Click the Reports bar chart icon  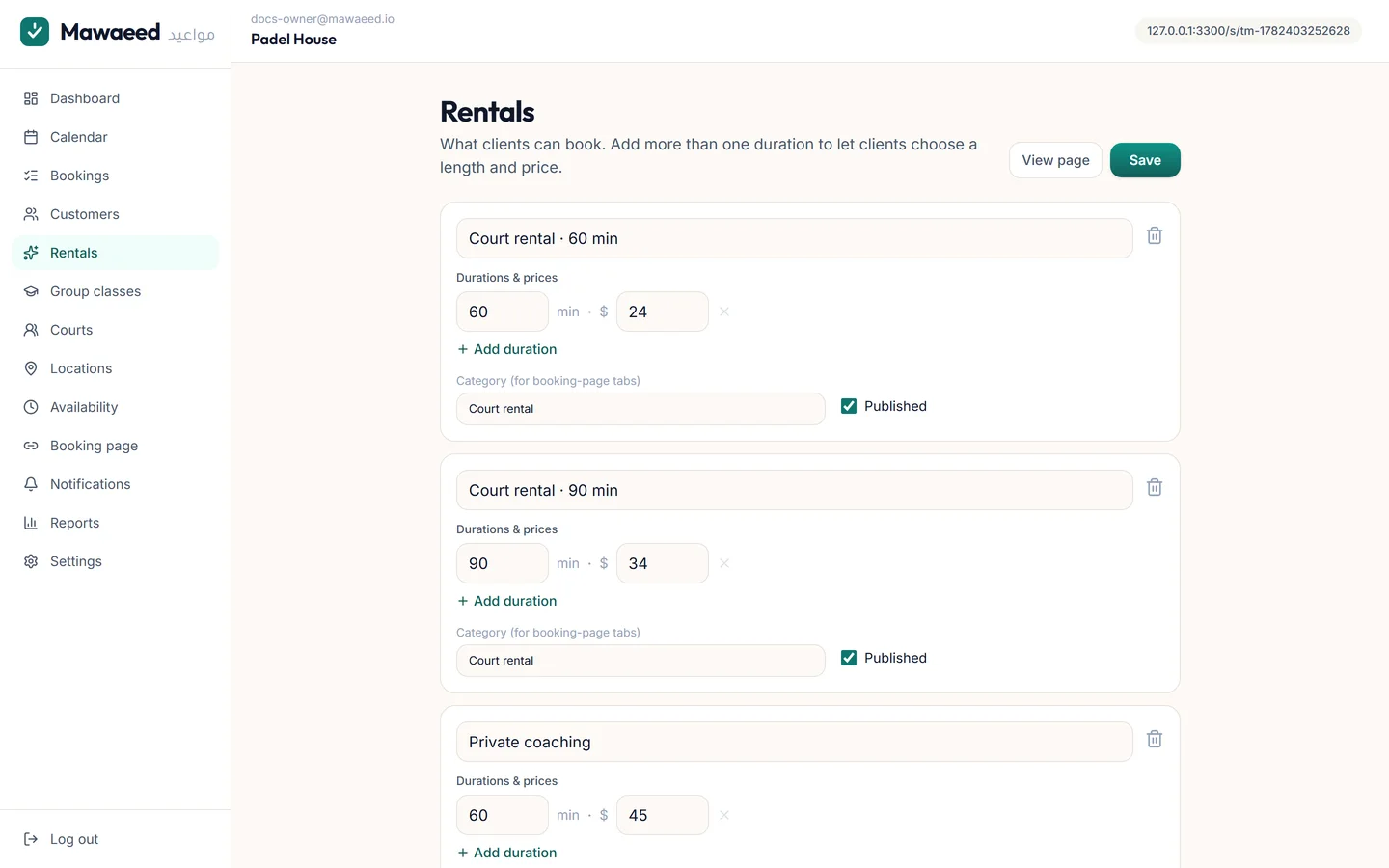[x=31, y=523]
